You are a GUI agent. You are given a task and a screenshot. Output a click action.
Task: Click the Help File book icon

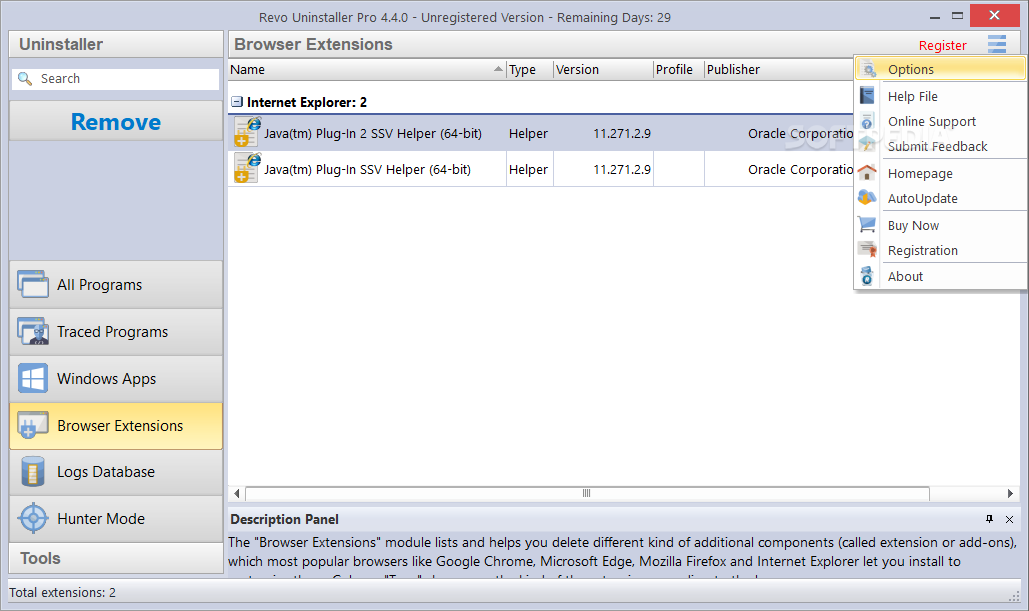[x=867, y=96]
